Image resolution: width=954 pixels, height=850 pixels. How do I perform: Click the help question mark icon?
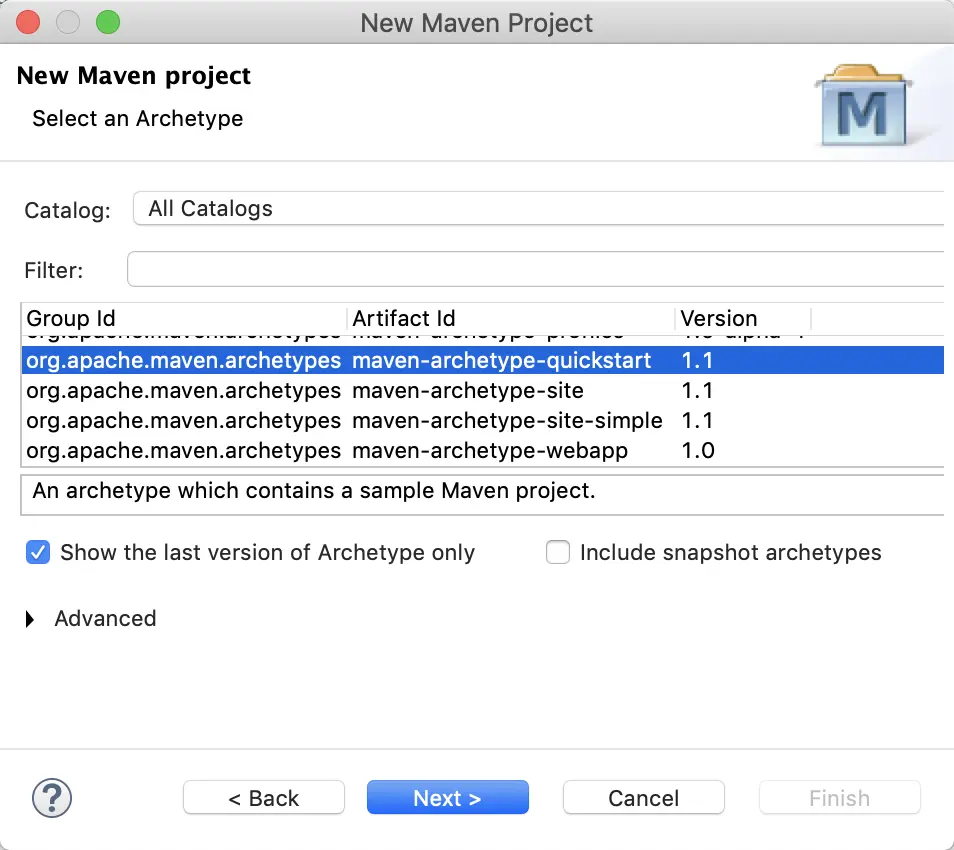click(x=52, y=798)
